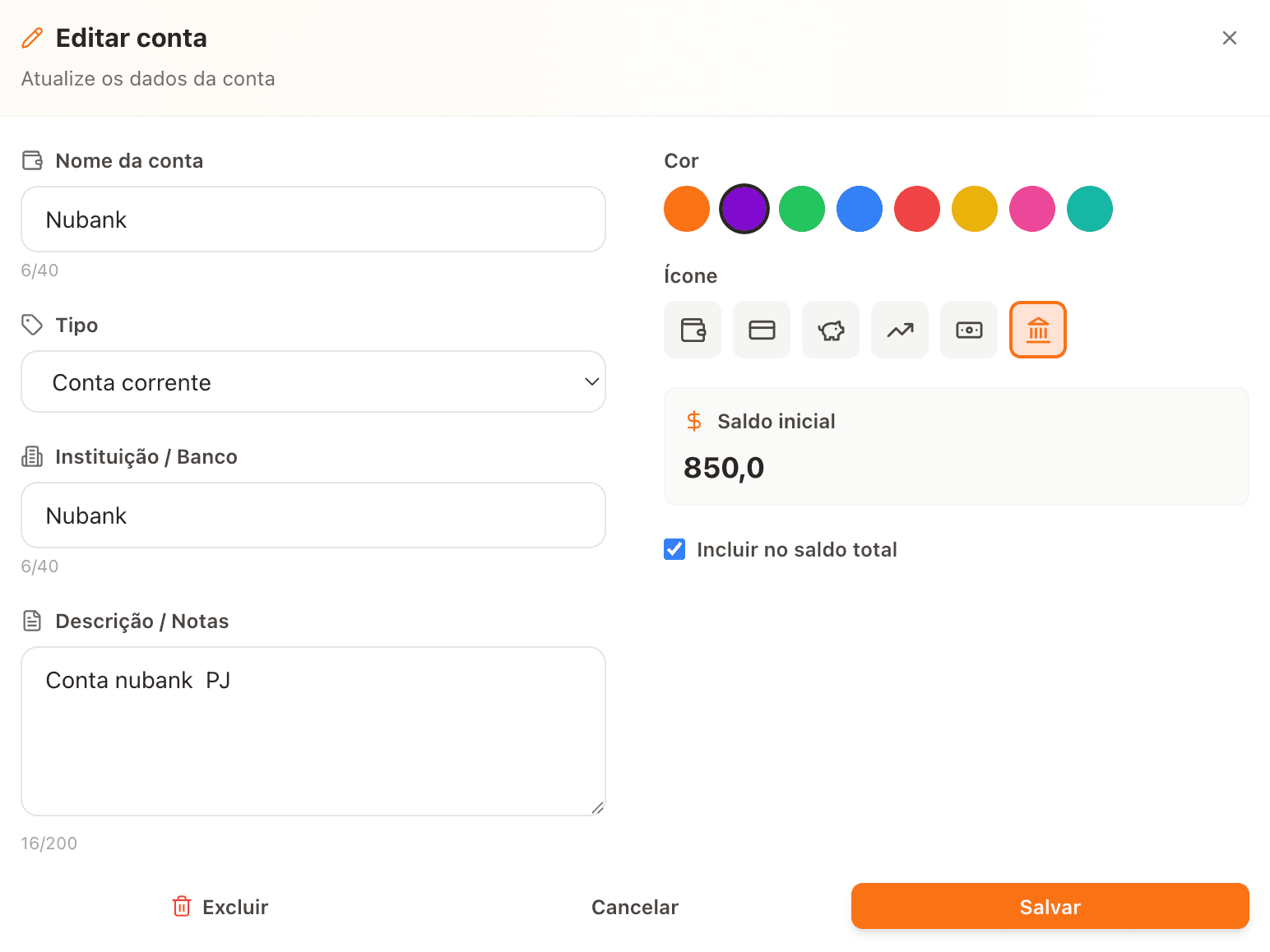Focus the Nome da conta field

(x=313, y=220)
